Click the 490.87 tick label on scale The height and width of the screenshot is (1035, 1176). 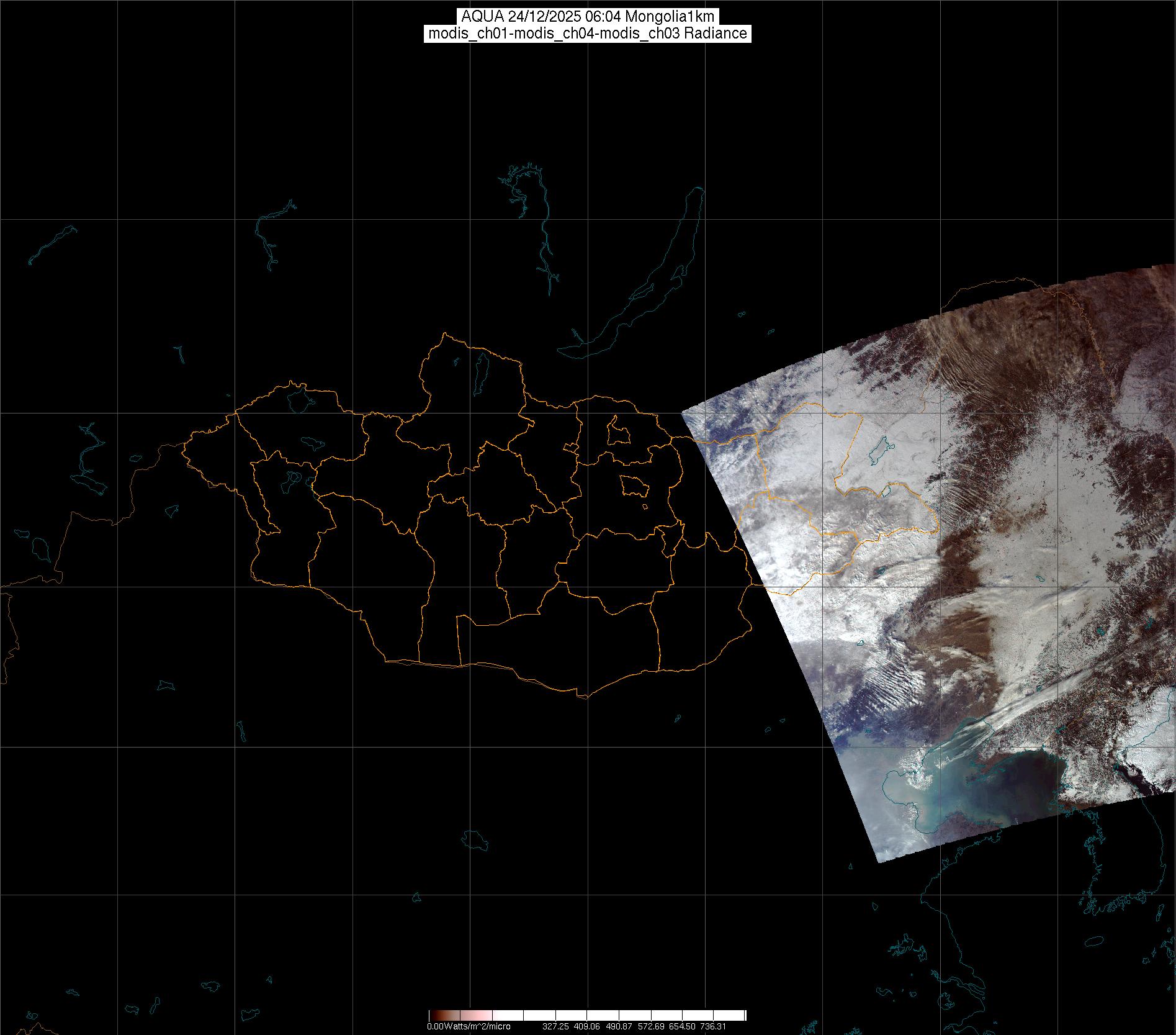click(x=619, y=1026)
